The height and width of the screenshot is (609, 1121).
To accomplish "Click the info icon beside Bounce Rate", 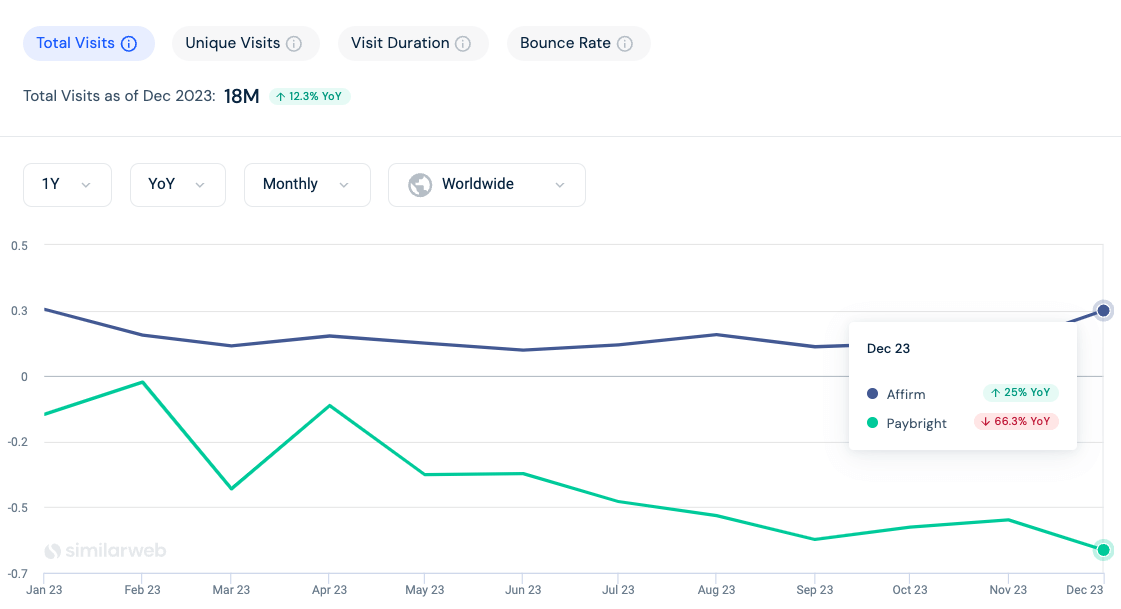I will tap(624, 43).
